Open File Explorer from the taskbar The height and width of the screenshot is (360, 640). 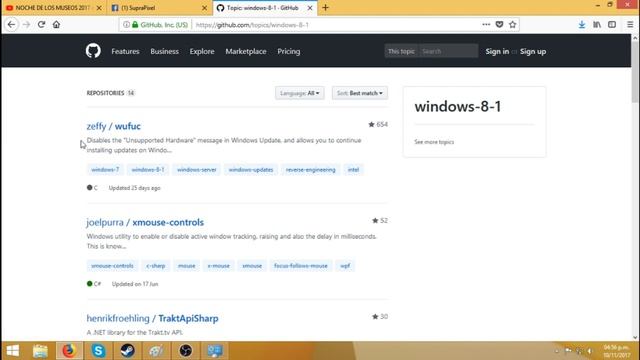40,351
